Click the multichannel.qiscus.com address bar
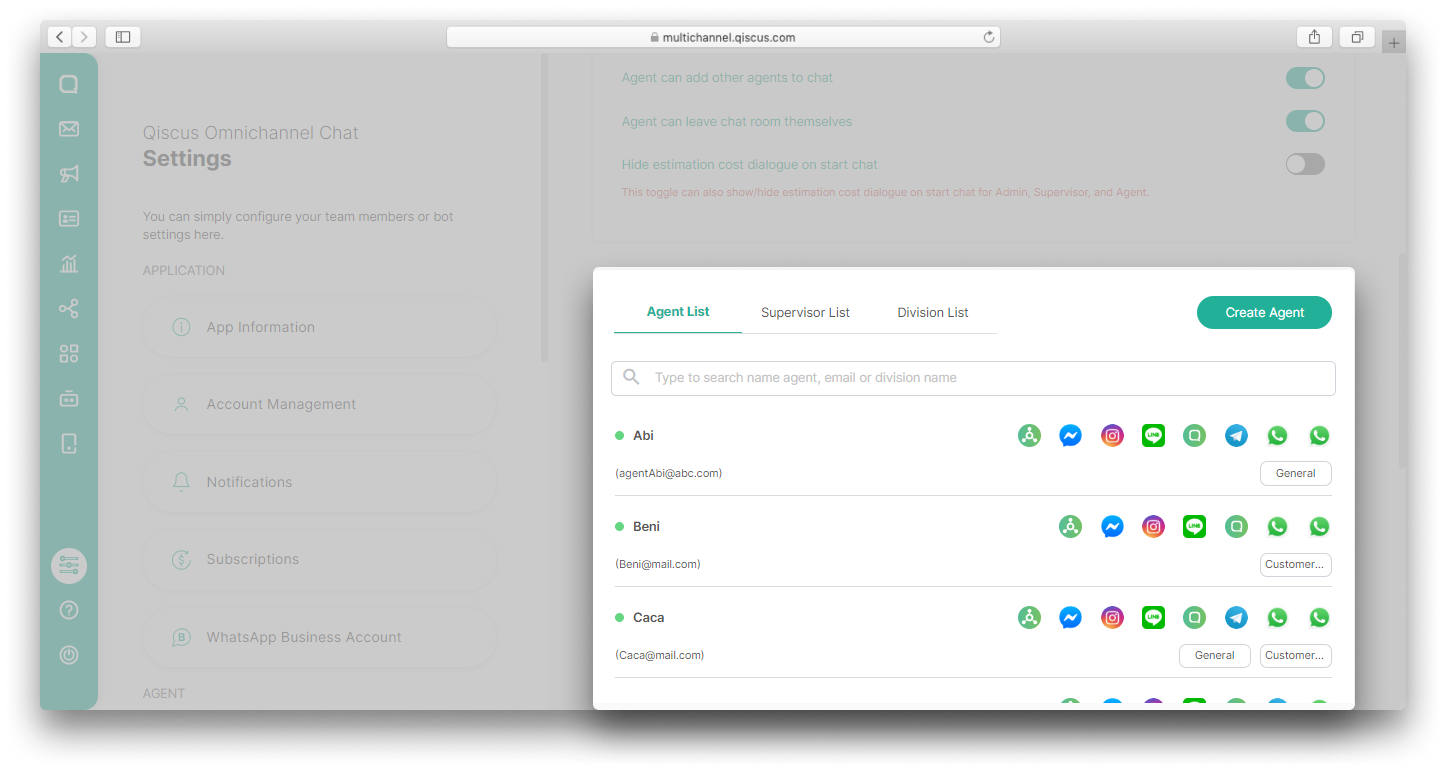This screenshot has width=1446, height=770. (x=723, y=37)
